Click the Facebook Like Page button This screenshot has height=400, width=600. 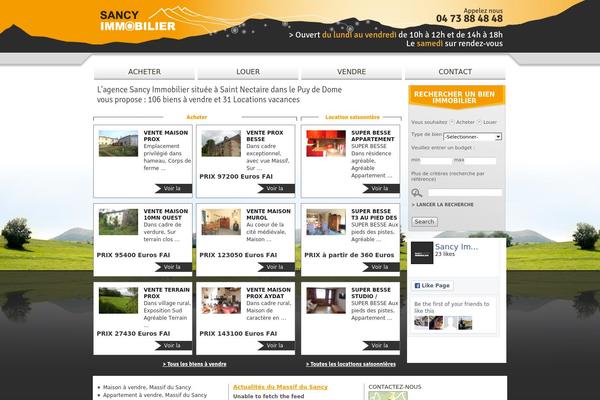pyautogui.click(x=432, y=286)
